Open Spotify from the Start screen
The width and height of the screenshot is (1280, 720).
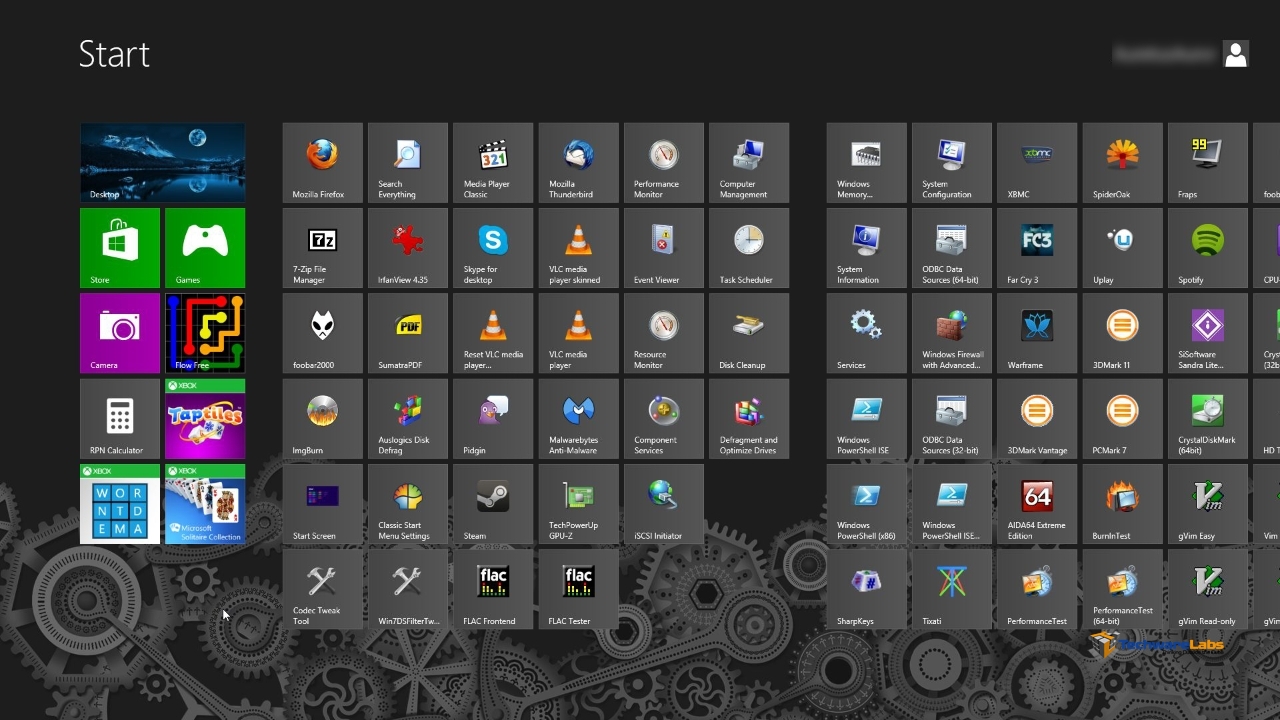point(1207,247)
